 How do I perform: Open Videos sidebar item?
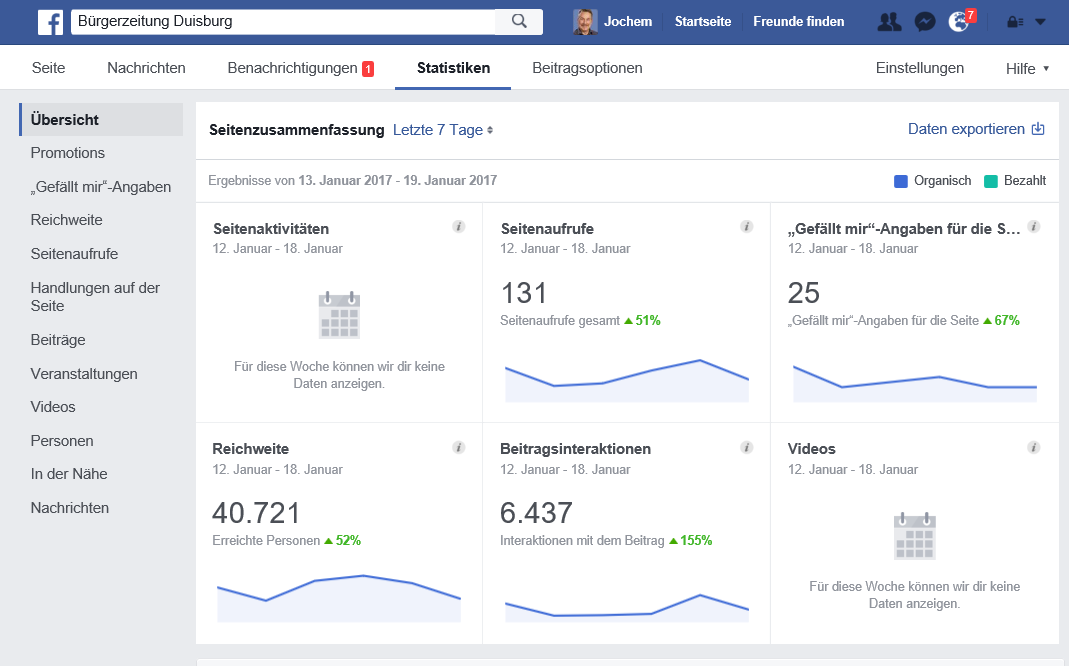pos(52,407)
